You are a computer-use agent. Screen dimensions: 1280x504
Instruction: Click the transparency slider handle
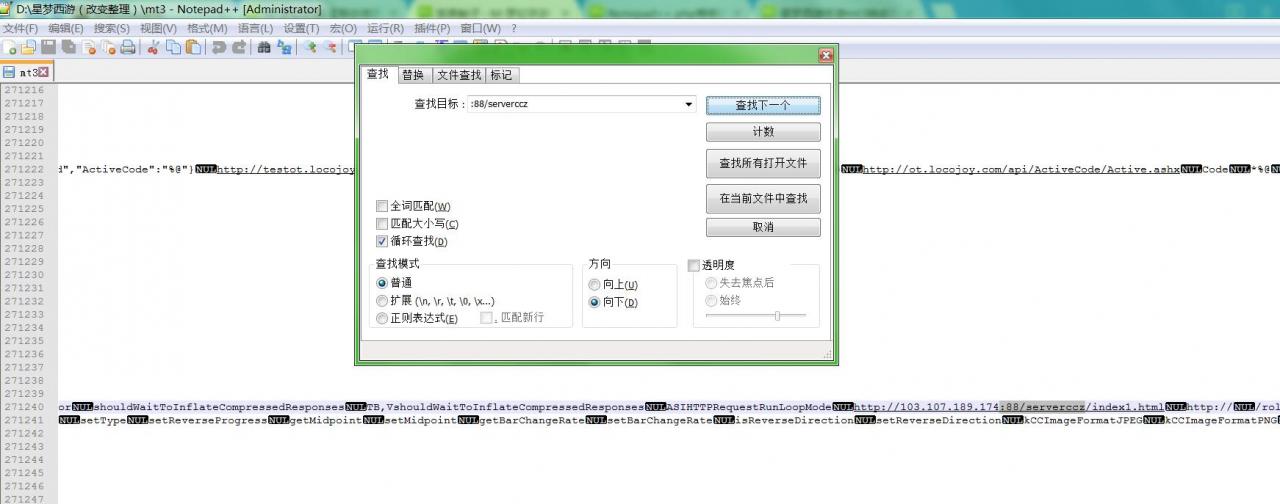777,316
